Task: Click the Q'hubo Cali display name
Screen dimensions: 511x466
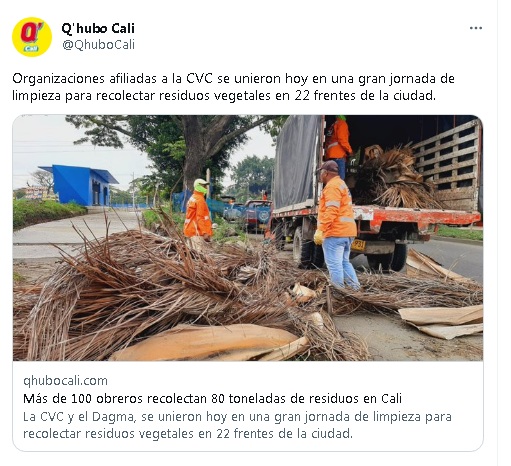Action: click(98, 28)
